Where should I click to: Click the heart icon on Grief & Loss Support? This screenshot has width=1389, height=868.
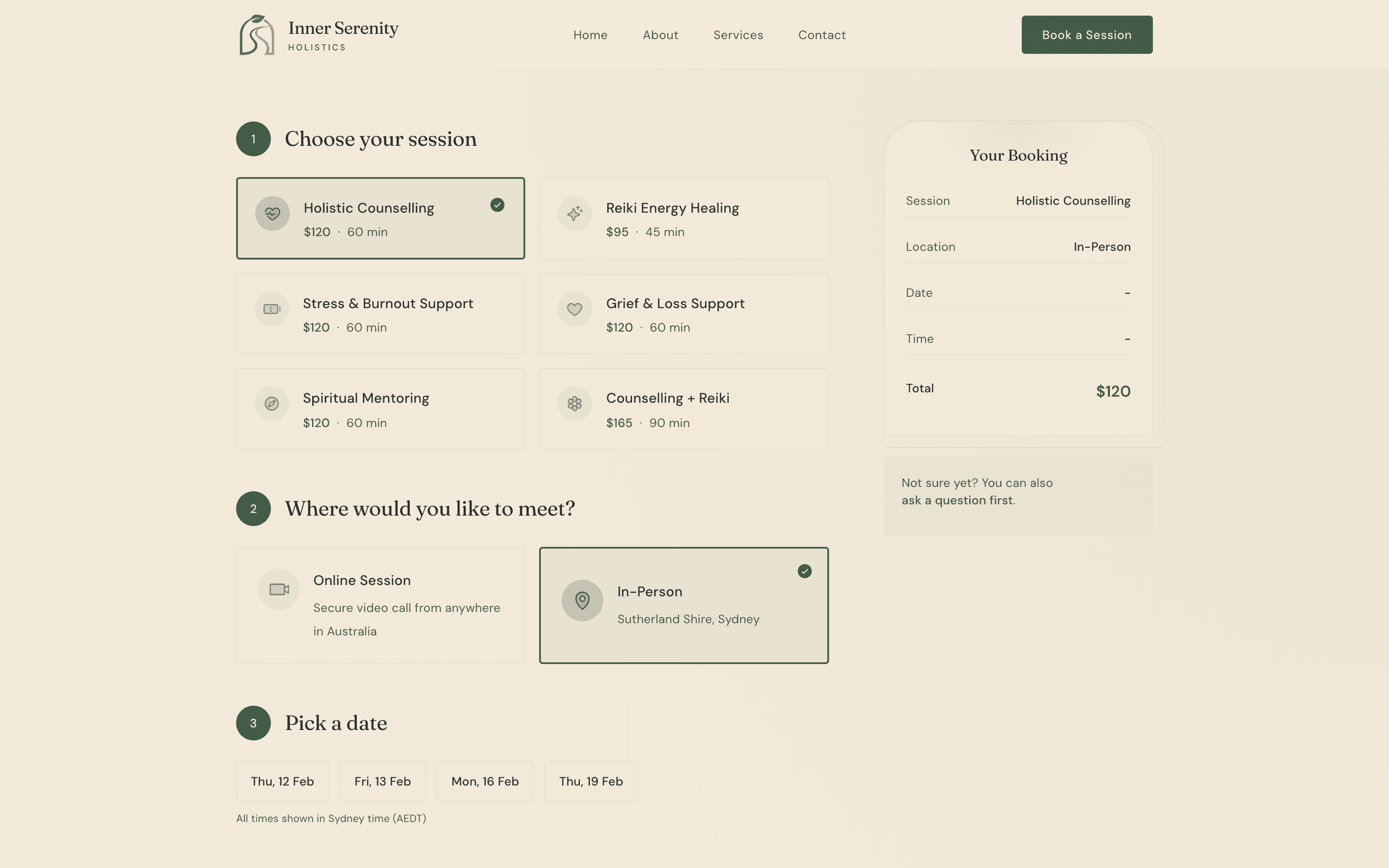[575, 309]
